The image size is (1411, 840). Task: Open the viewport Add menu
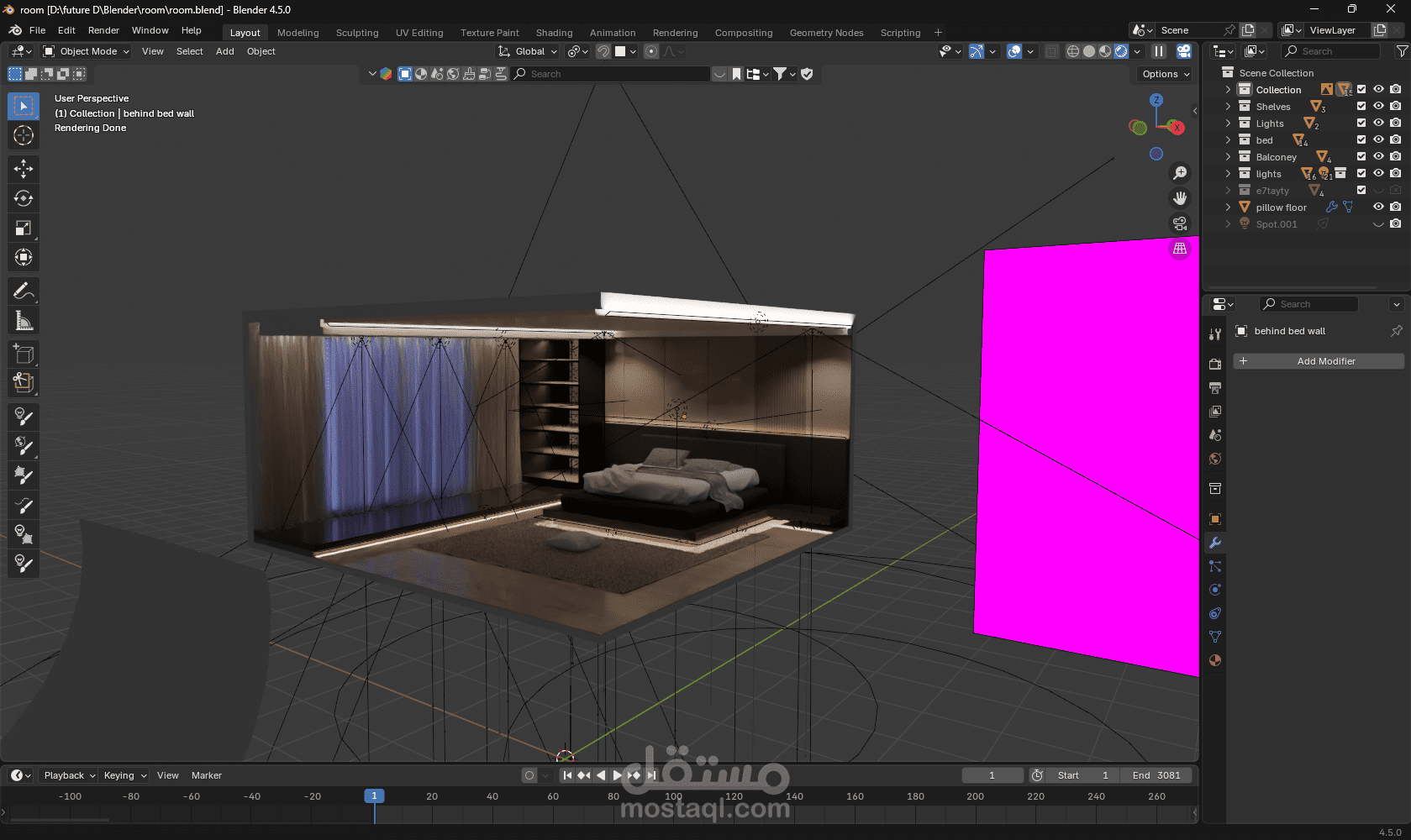coord(225,51)
